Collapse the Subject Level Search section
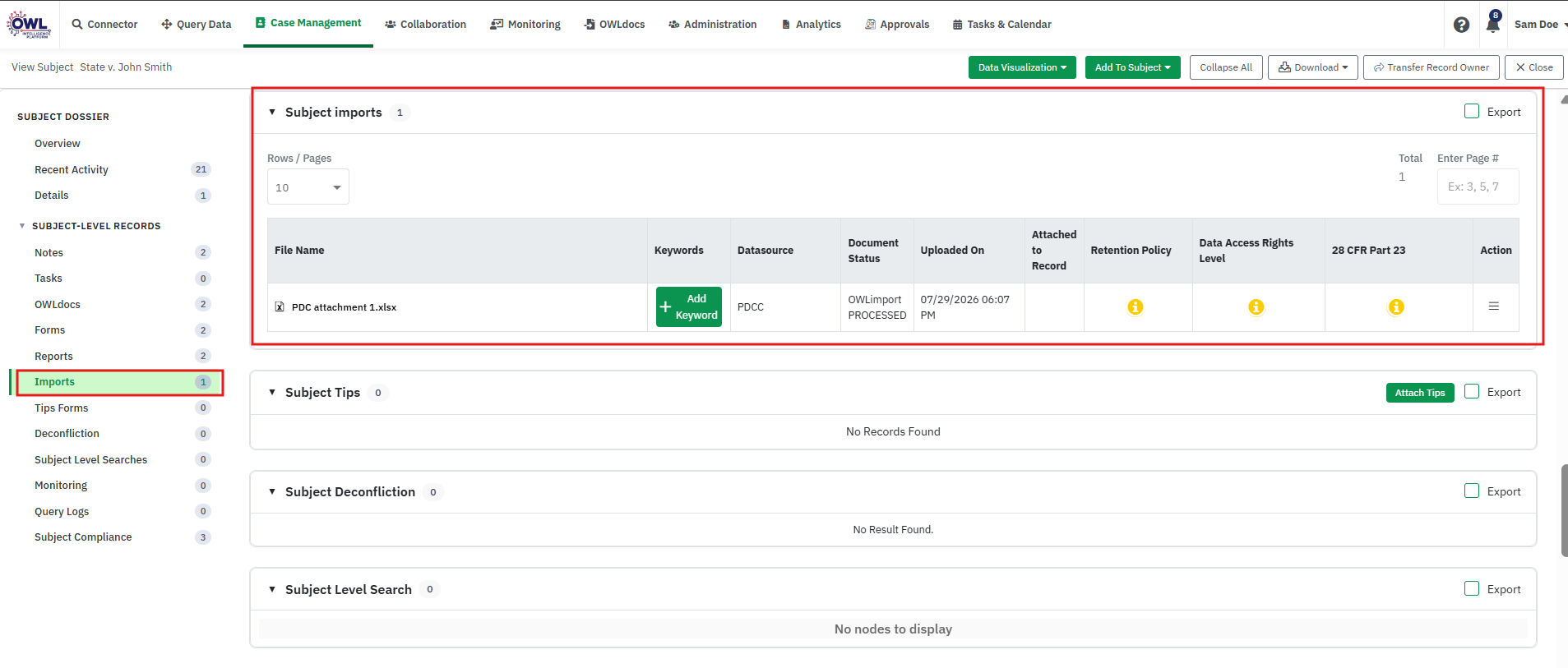This screenshot has height=668, width=1568. point(272,589)
